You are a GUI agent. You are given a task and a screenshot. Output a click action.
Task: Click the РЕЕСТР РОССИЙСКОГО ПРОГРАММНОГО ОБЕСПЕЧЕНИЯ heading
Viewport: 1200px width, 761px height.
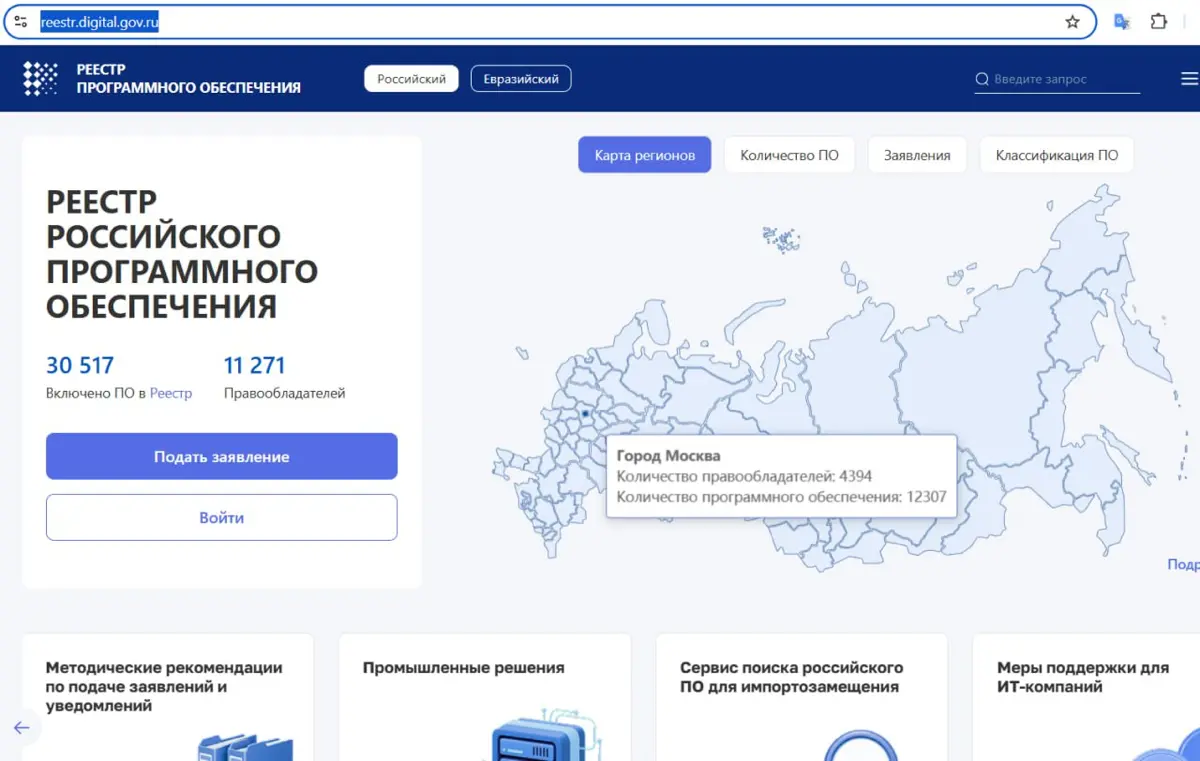tap(182, 254)
